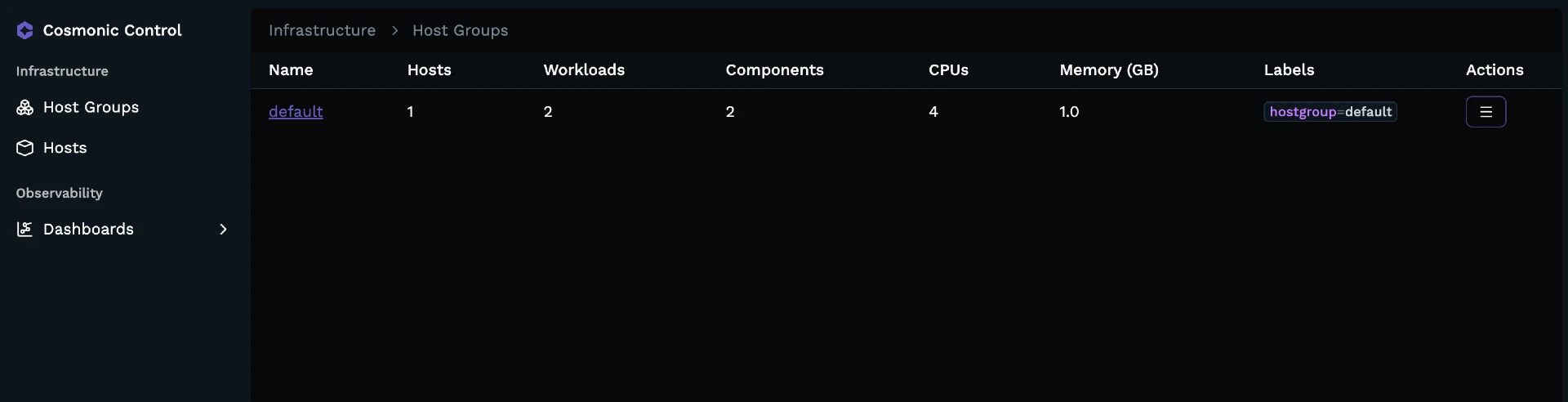1568x402 pixels.
Task: Click the Components column header
Action: click(774, 69)
